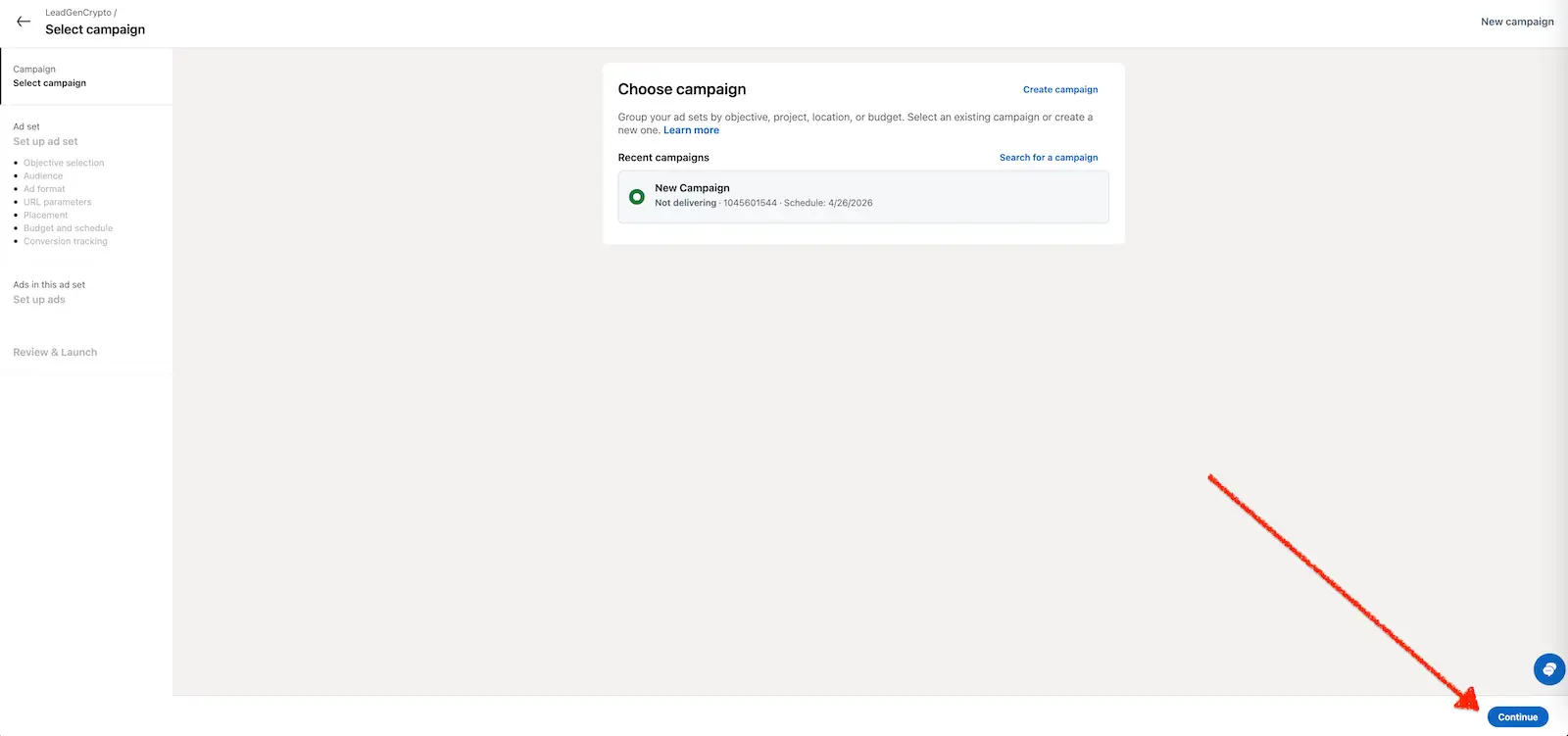Open Budget and schedule sidebar item
This screenshot has height=736, width=1568.
click(x=68, y=228)
